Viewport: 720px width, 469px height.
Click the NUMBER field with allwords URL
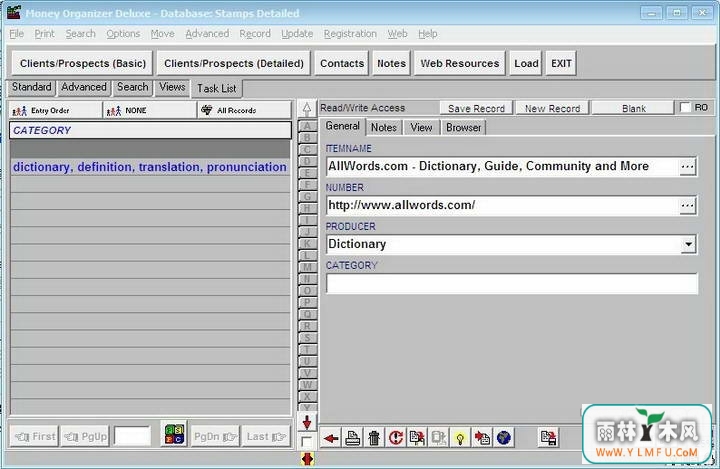click(503, 205)
